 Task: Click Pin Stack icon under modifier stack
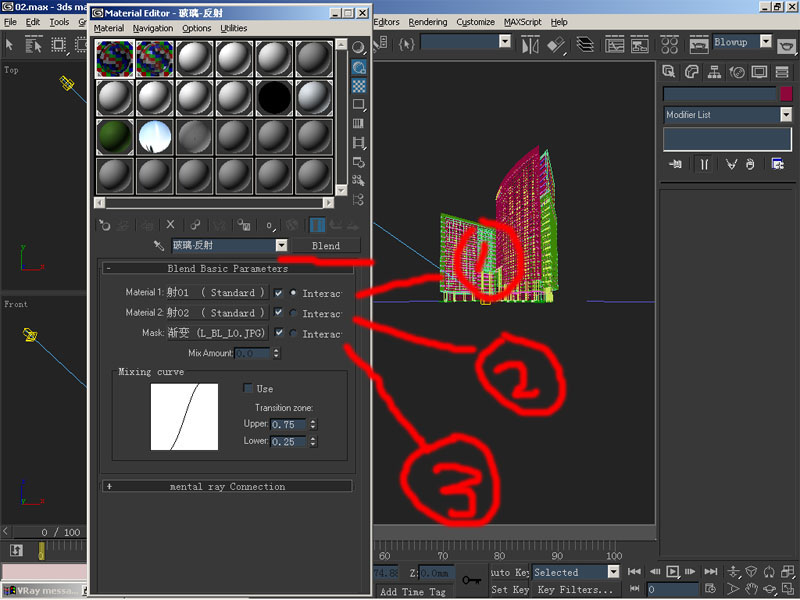pos(675,164)
